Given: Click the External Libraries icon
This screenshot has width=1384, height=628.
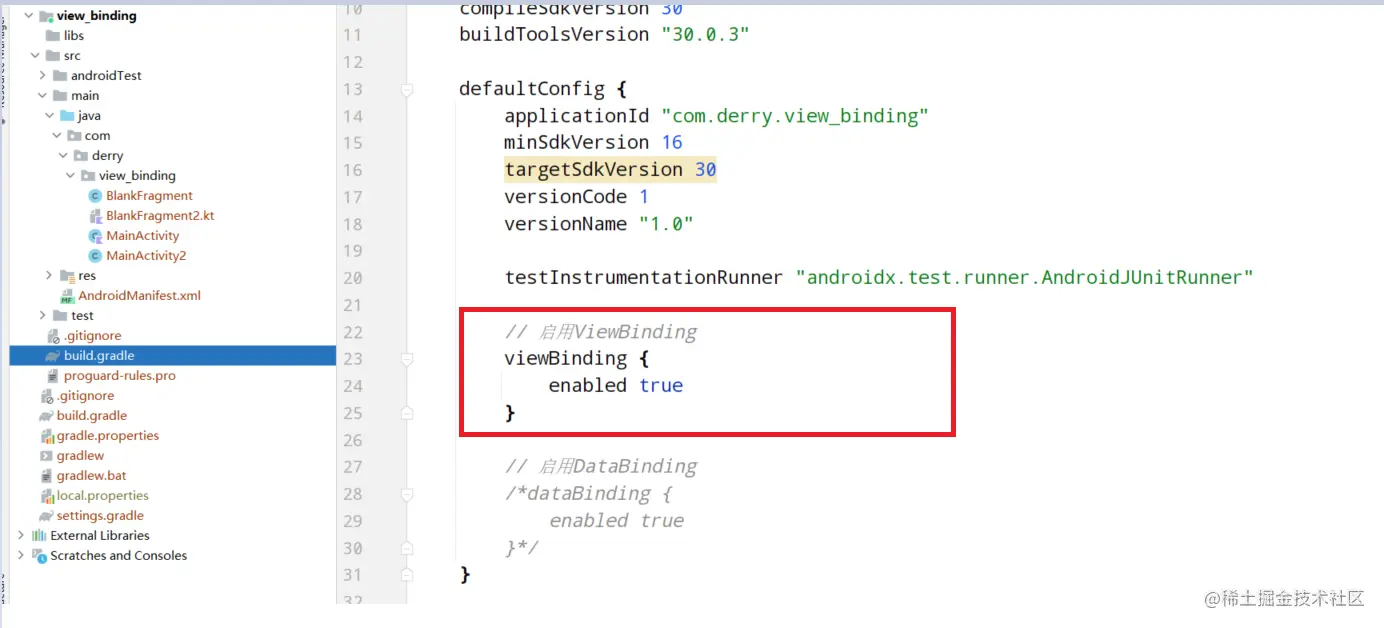Looking at the screenshot, I should coord(39,536).
